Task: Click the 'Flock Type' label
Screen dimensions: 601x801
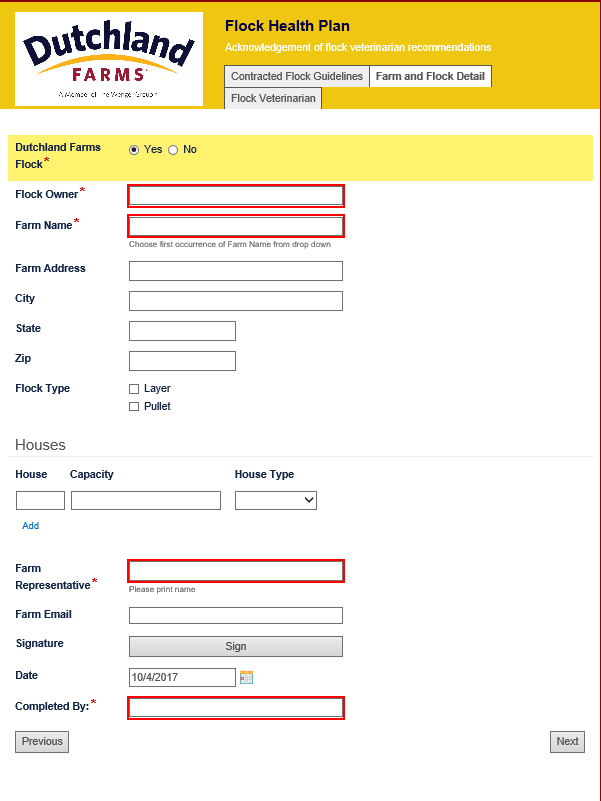Action: tap(42, 389)
